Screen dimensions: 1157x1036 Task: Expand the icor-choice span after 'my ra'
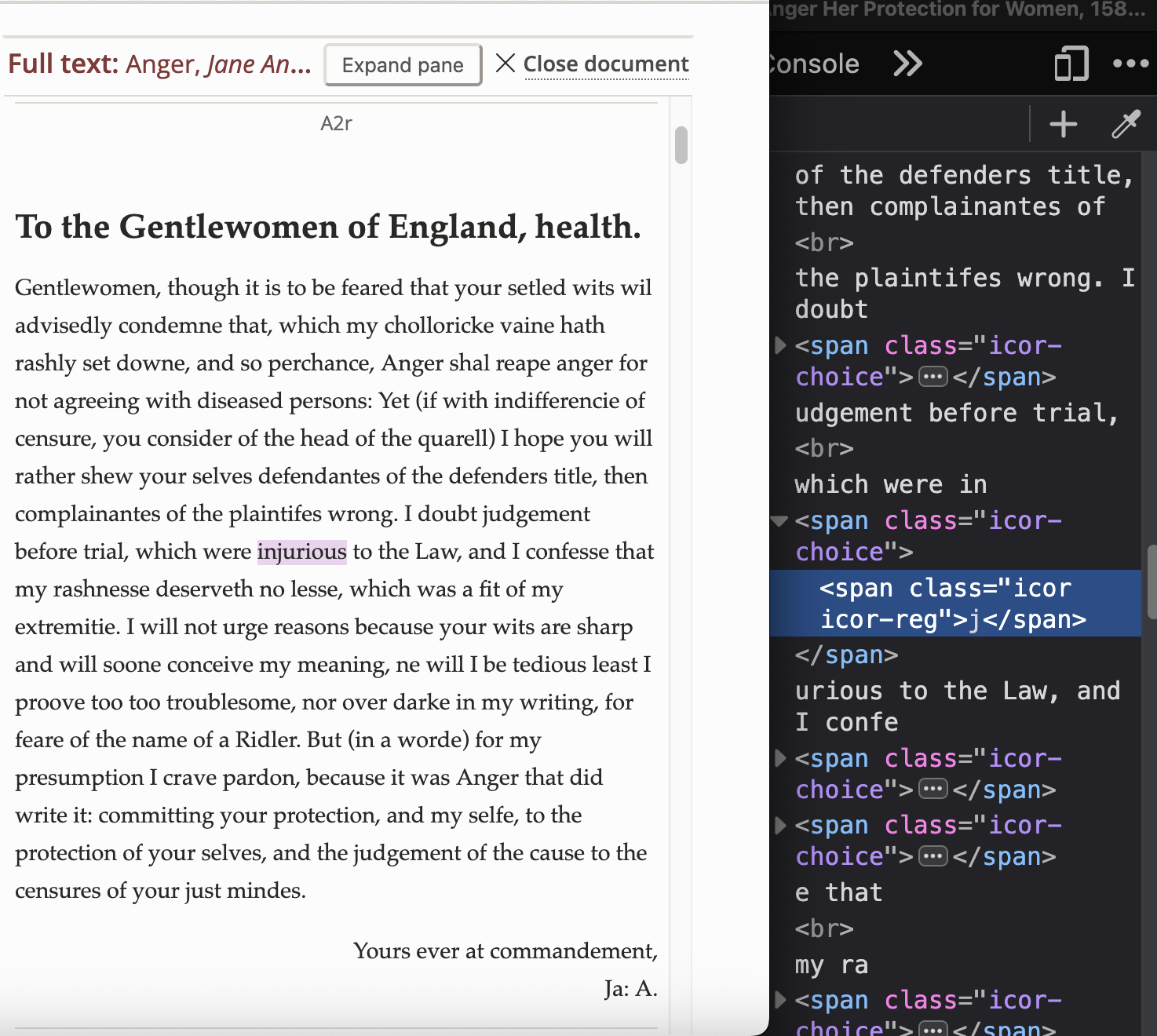click(779, 1000)
